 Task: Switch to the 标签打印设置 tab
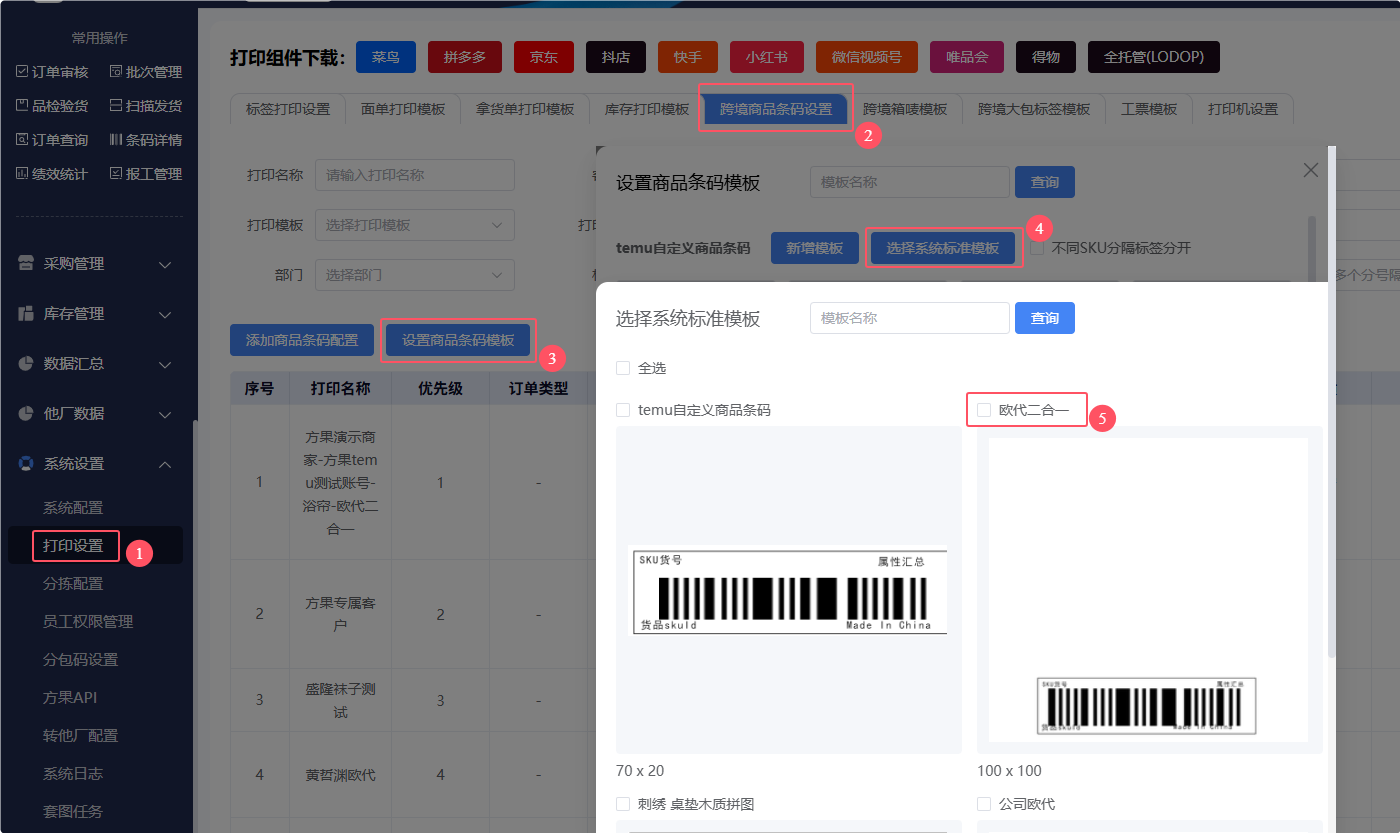(288, 109)
